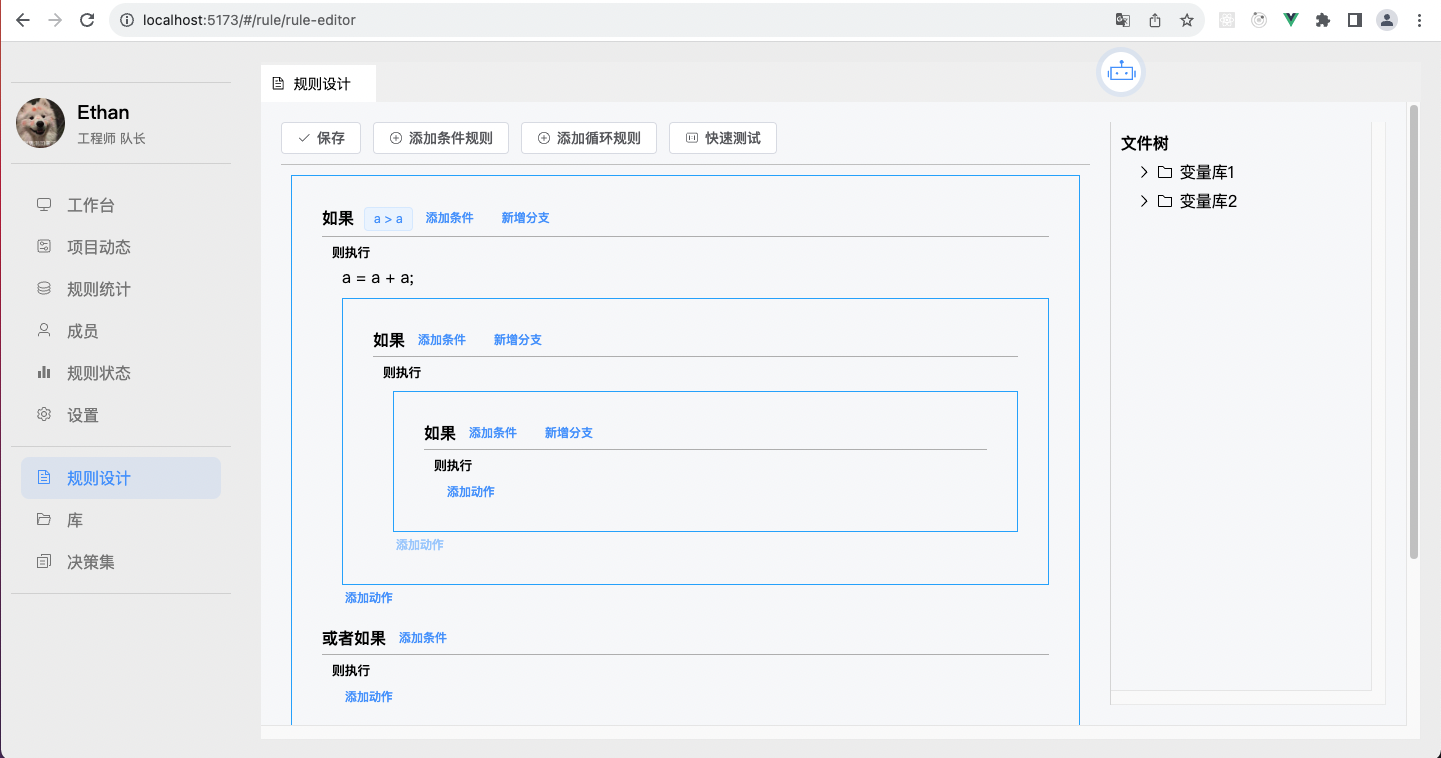Open the Chrome three-dot menu

(x=1419, y=20)
